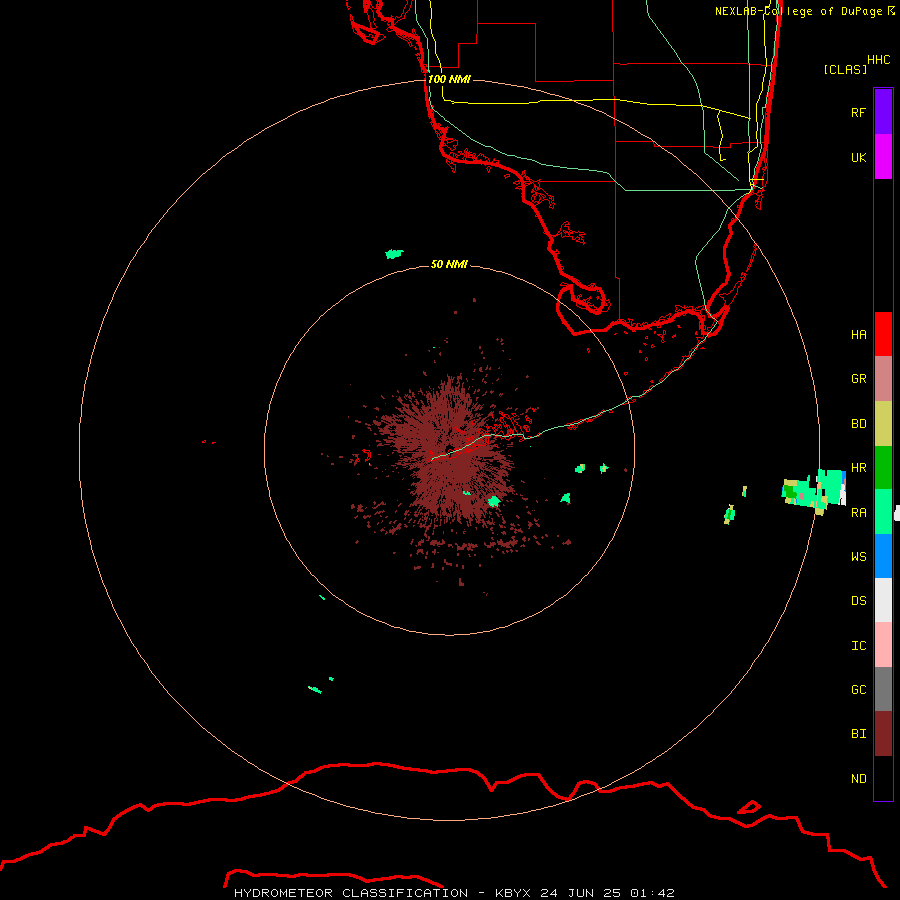The width and height of the screenshot is (900, 900).
Task: Click the green rain echo above the 50 NMI label
Action: click(394, 254)
